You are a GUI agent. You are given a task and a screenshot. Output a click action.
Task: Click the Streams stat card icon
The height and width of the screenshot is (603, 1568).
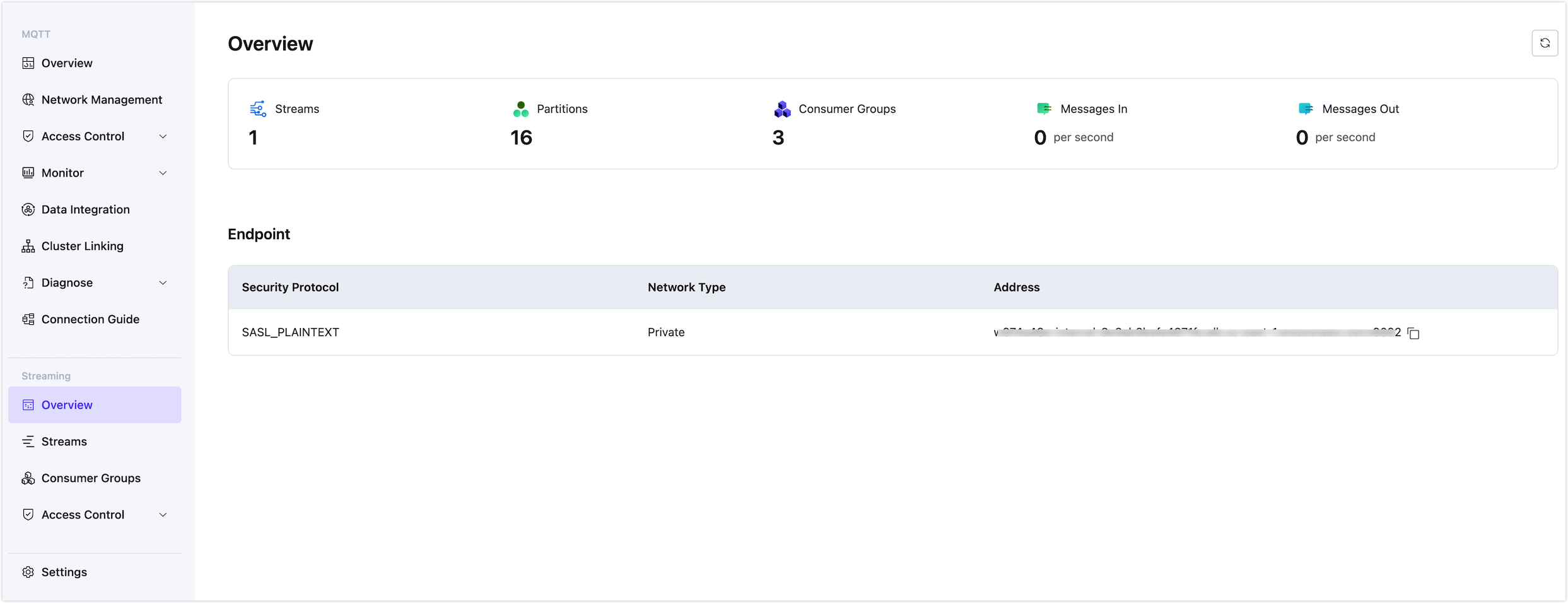coord(258,109)
